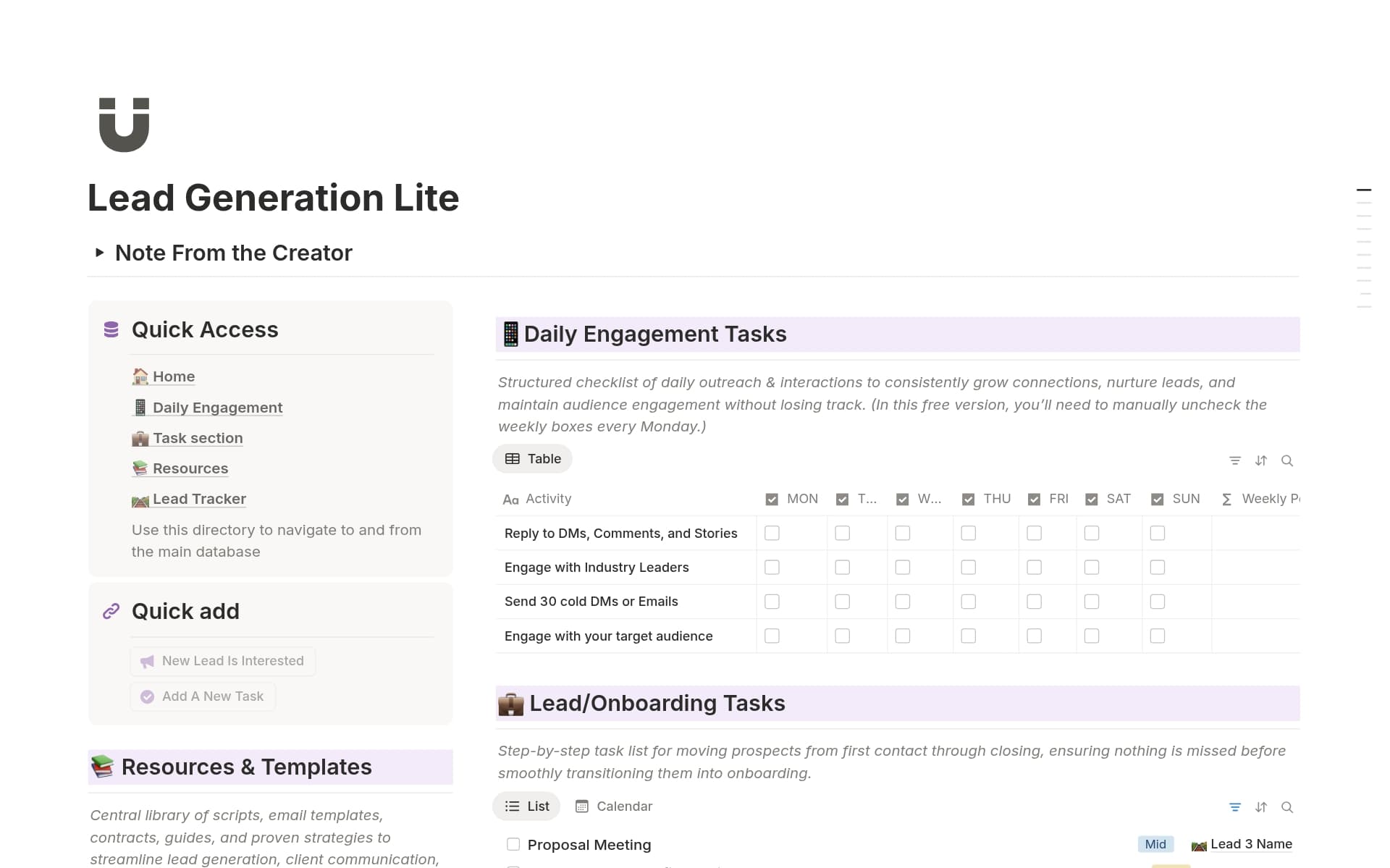Tick the Proposal Meeting checkbox
Viewport: 1390px width, 868px height.
513,843
